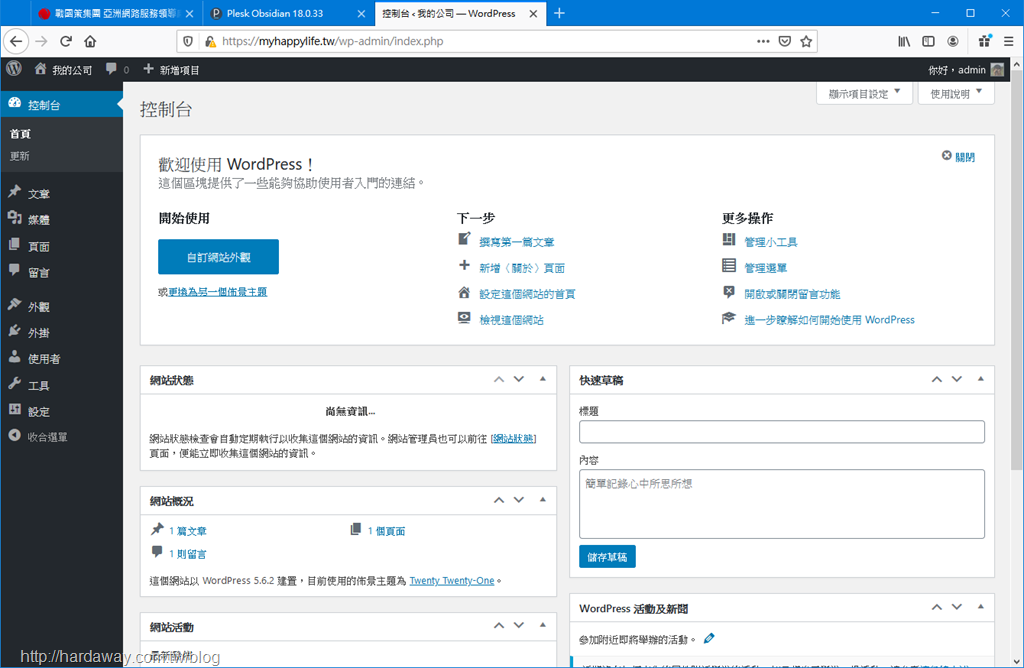Image resolution: width=1024 pixels, height=668 pixels.
Task: Click the WordPress logo in admin bar
Action: coord(14,69)
